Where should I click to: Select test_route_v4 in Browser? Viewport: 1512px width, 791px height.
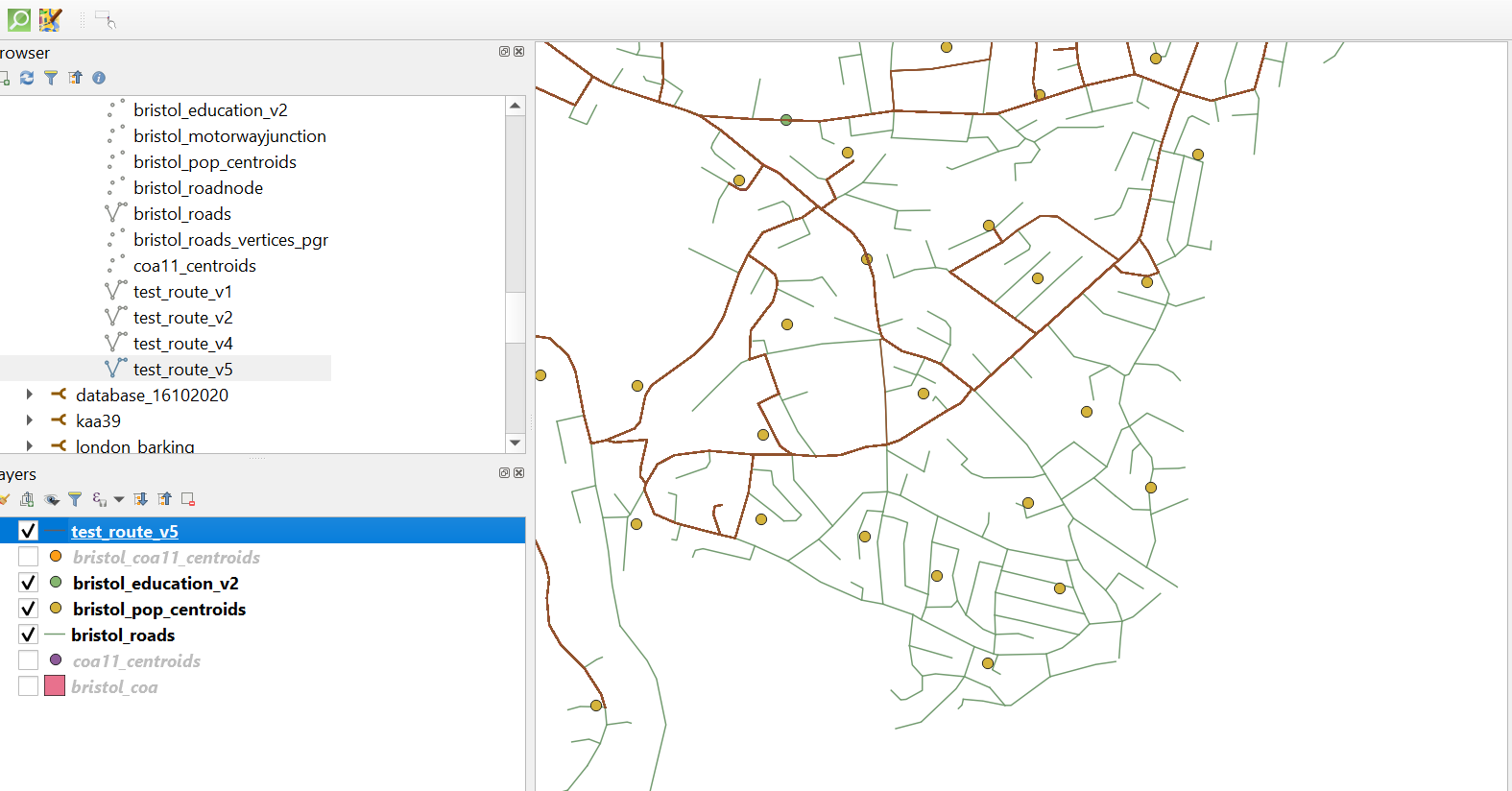coord(182,344)
